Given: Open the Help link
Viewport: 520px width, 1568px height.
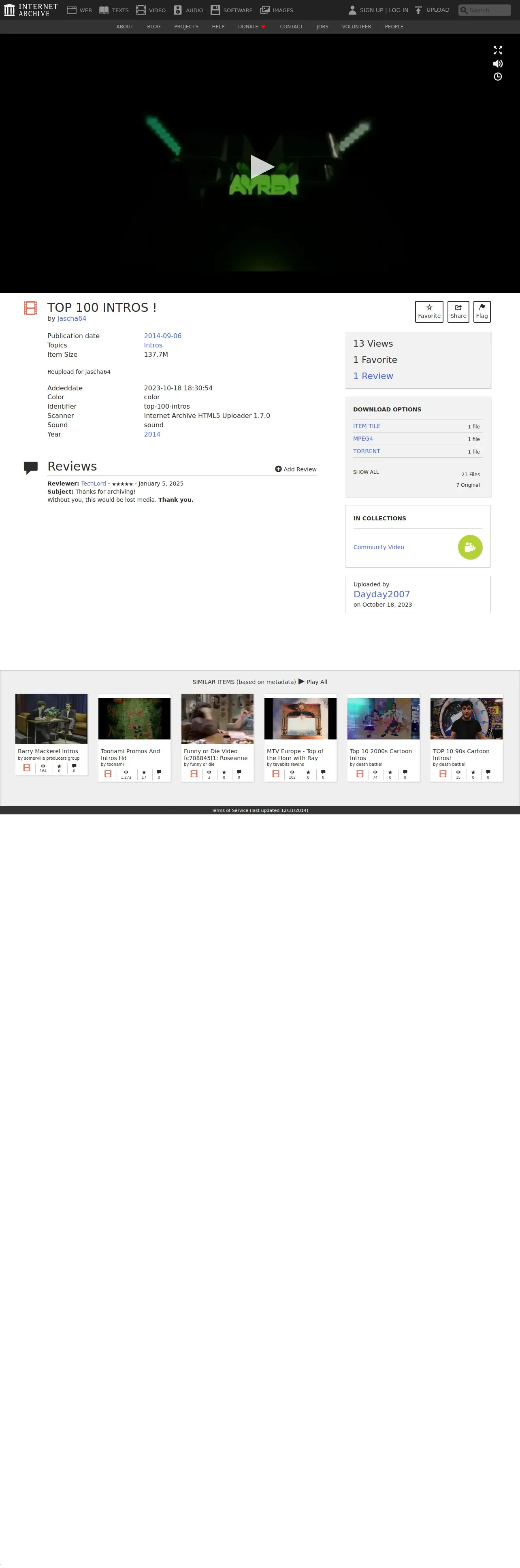Looking at the screenshot, I should (x=218, y=27).
